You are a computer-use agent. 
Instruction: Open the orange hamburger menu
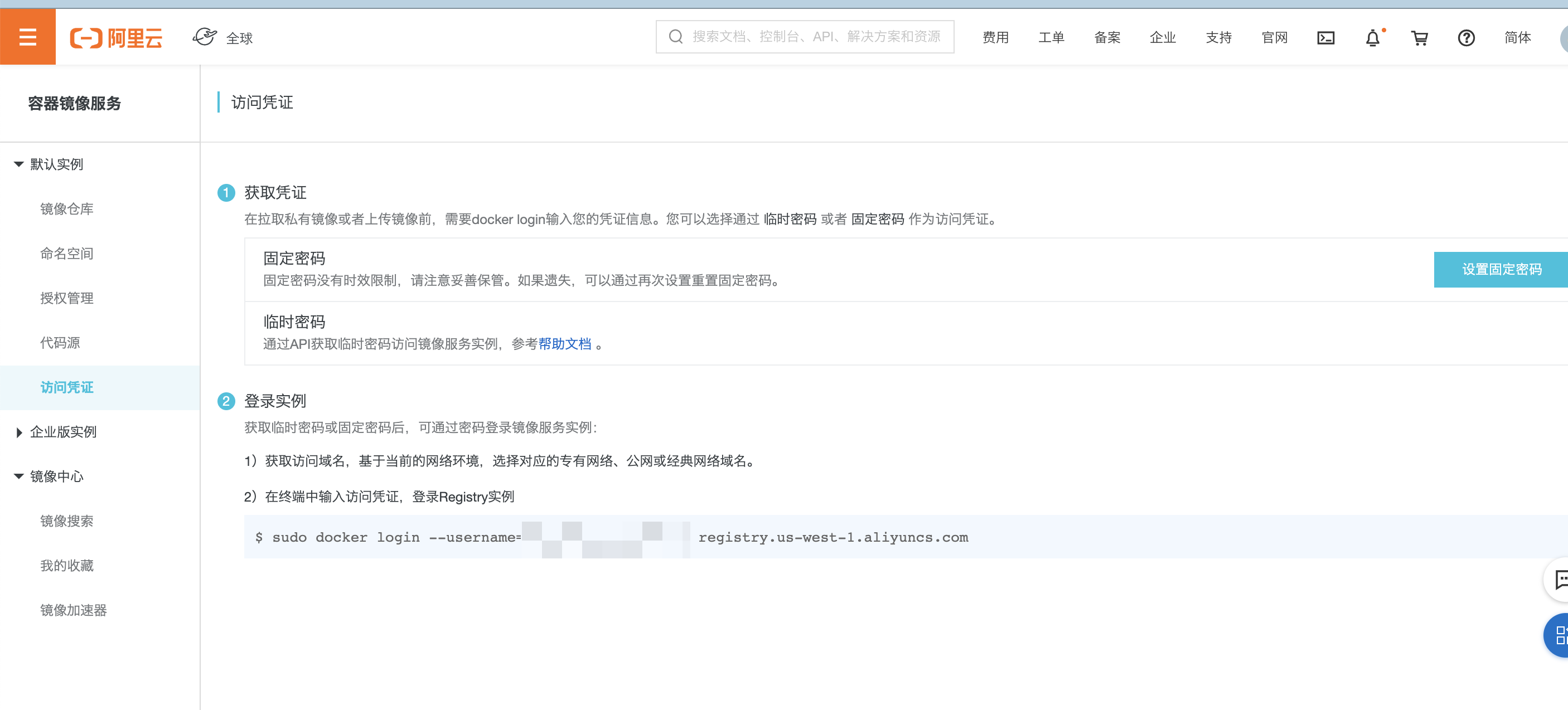click(27, 37)
